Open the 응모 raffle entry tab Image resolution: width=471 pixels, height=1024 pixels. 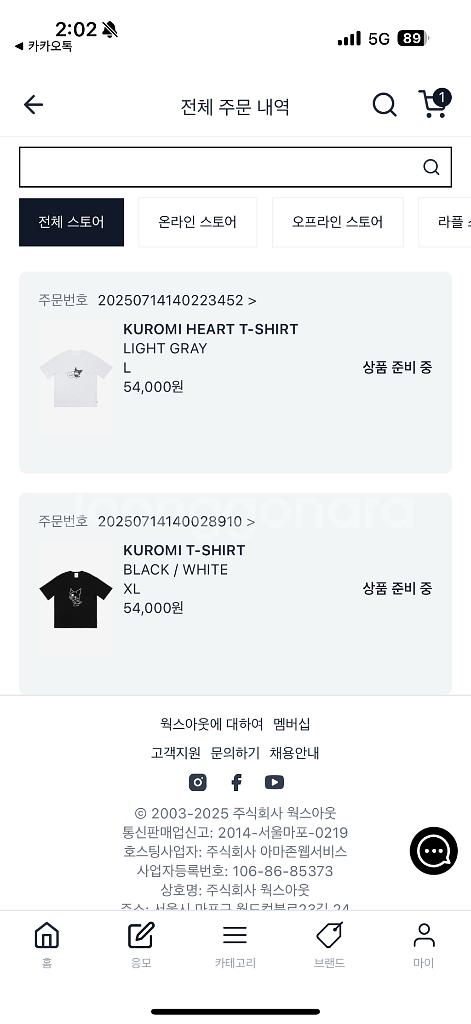point(141,944)
